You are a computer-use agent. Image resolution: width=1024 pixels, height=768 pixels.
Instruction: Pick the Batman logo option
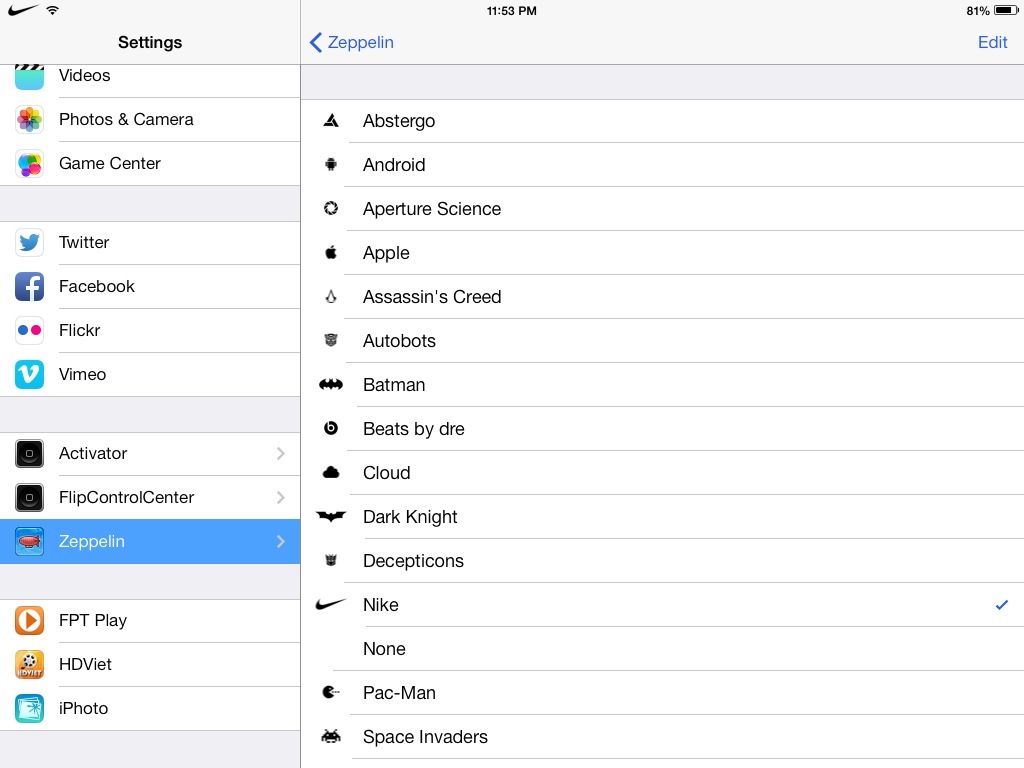point(662,385)
